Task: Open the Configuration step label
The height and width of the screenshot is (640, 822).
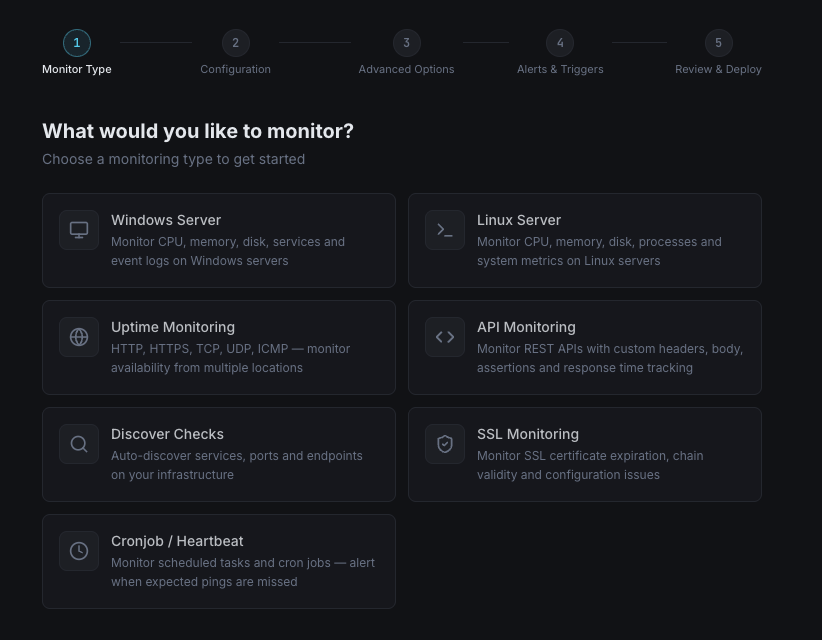Action: tap(235, 69)
